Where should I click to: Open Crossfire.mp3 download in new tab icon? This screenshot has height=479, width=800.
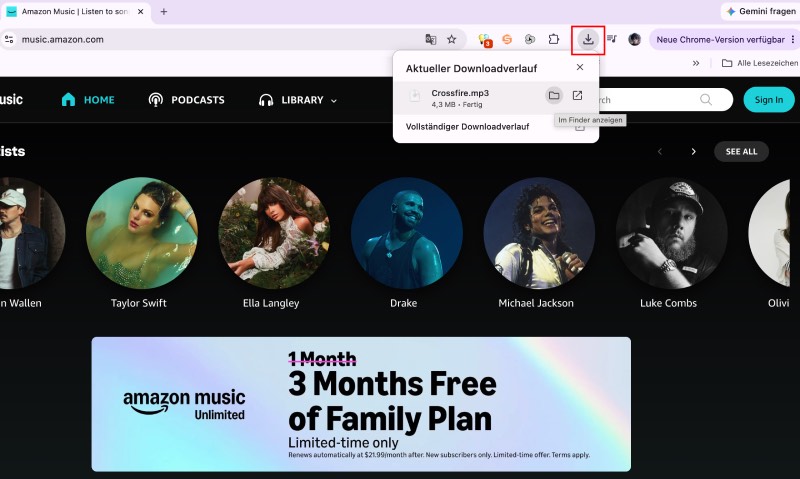pyautogui.click(x=577, y=95)
